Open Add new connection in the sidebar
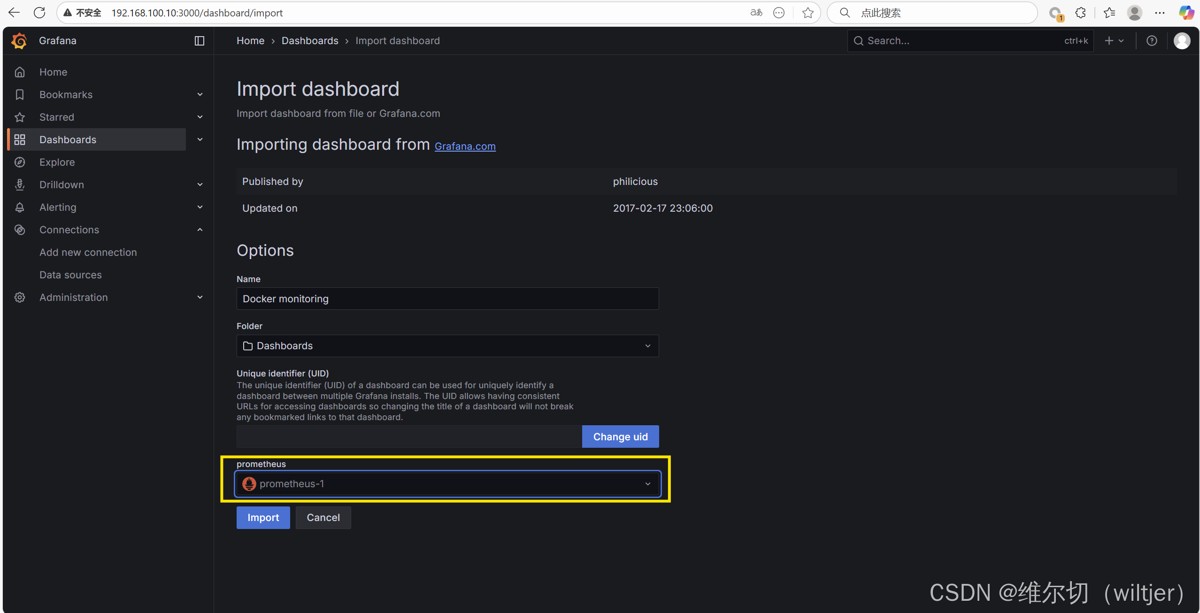The image size is (1200, 613). [x=88, y=252]
